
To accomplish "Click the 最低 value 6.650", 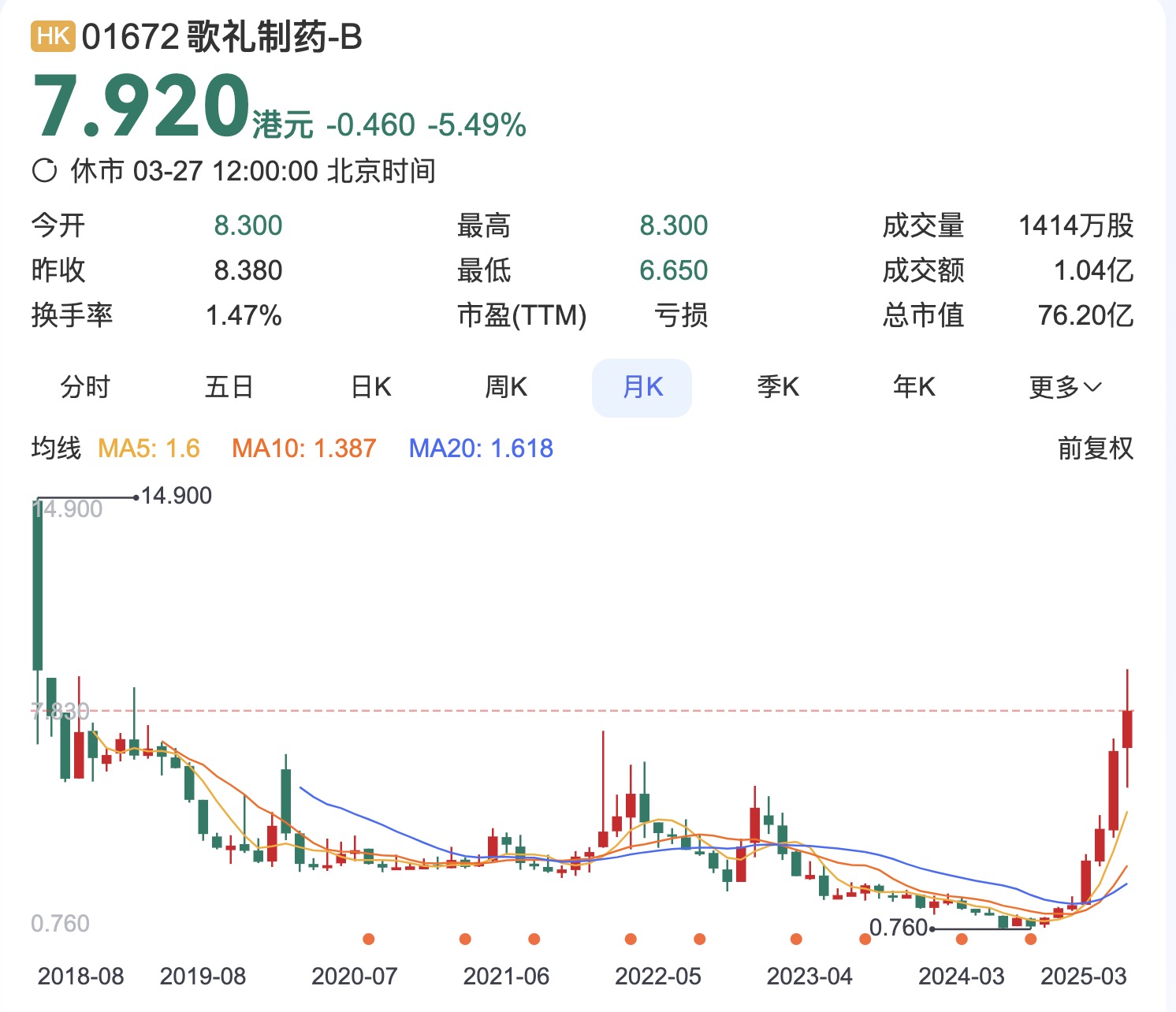I will pos(674,270).
